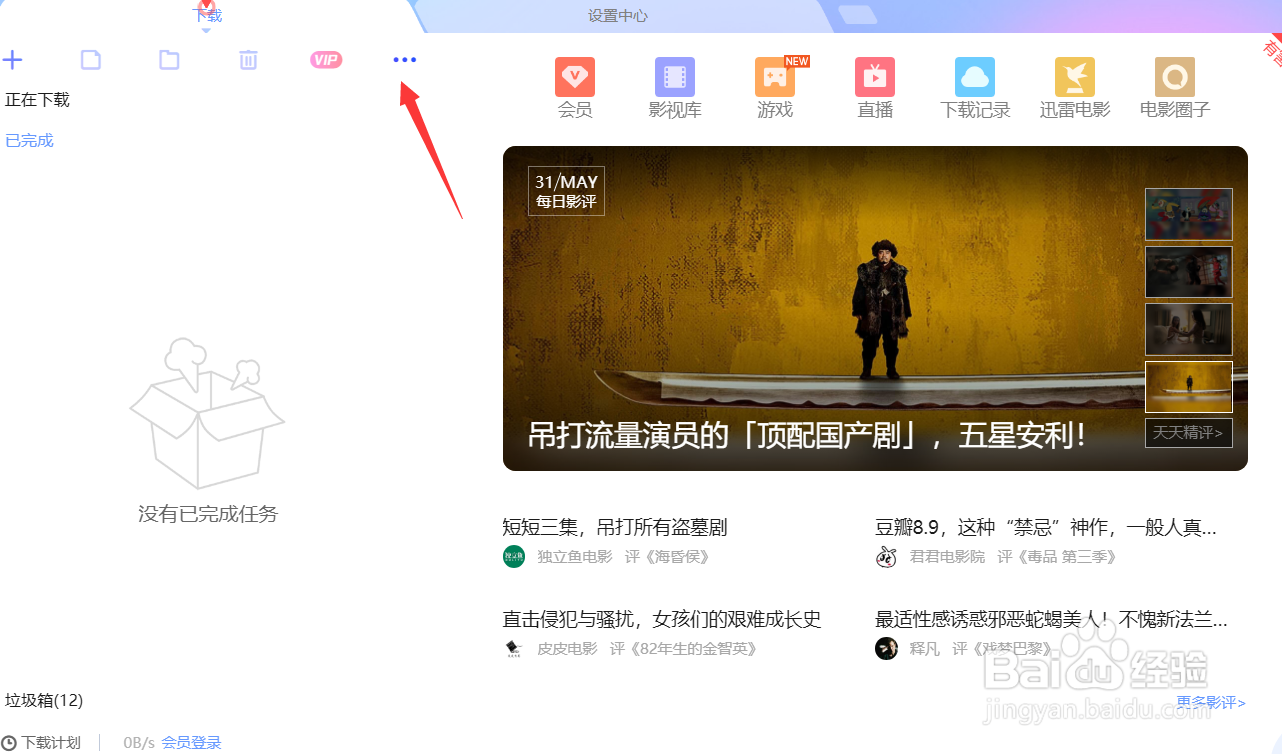Image resolution: width=1282 pixels, height=754 pixels.
Task: Open article 直击侵犯与骚扰，女孩们的艰难成长史
Action: point(662,619)
